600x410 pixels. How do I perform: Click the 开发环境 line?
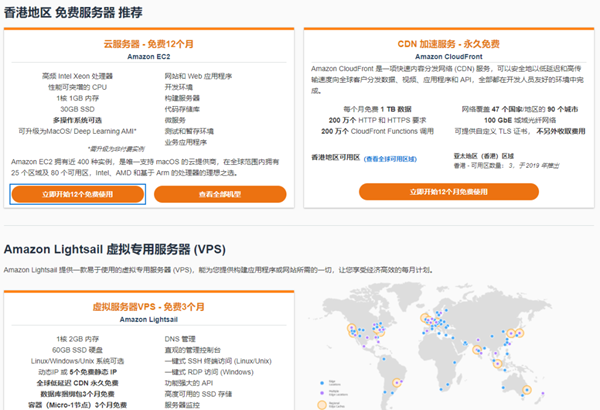[179, 87]
